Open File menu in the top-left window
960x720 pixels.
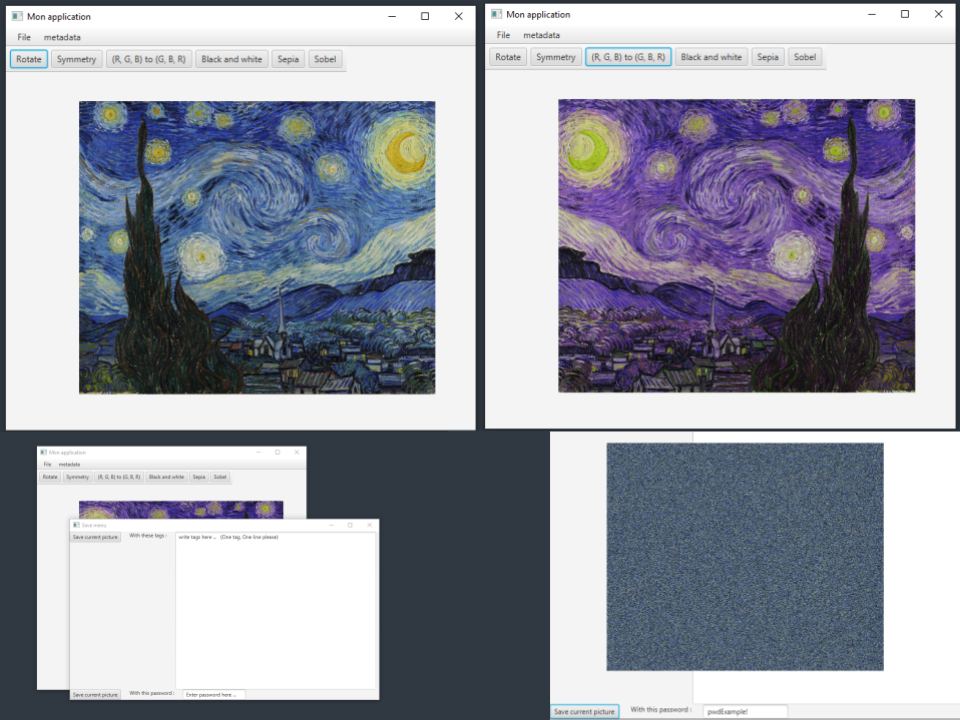pyautogui.click(x=24, y=37)
